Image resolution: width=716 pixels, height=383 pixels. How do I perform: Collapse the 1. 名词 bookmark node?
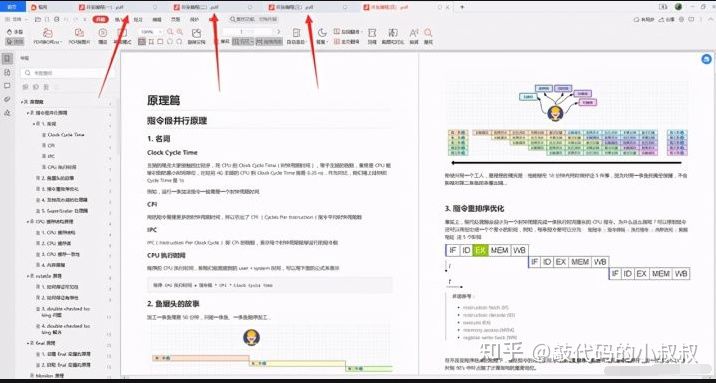[33, 124]
